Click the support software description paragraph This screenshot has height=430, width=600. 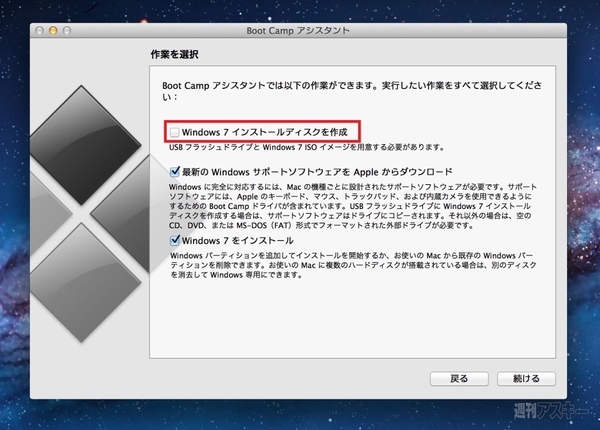point(353,206)
